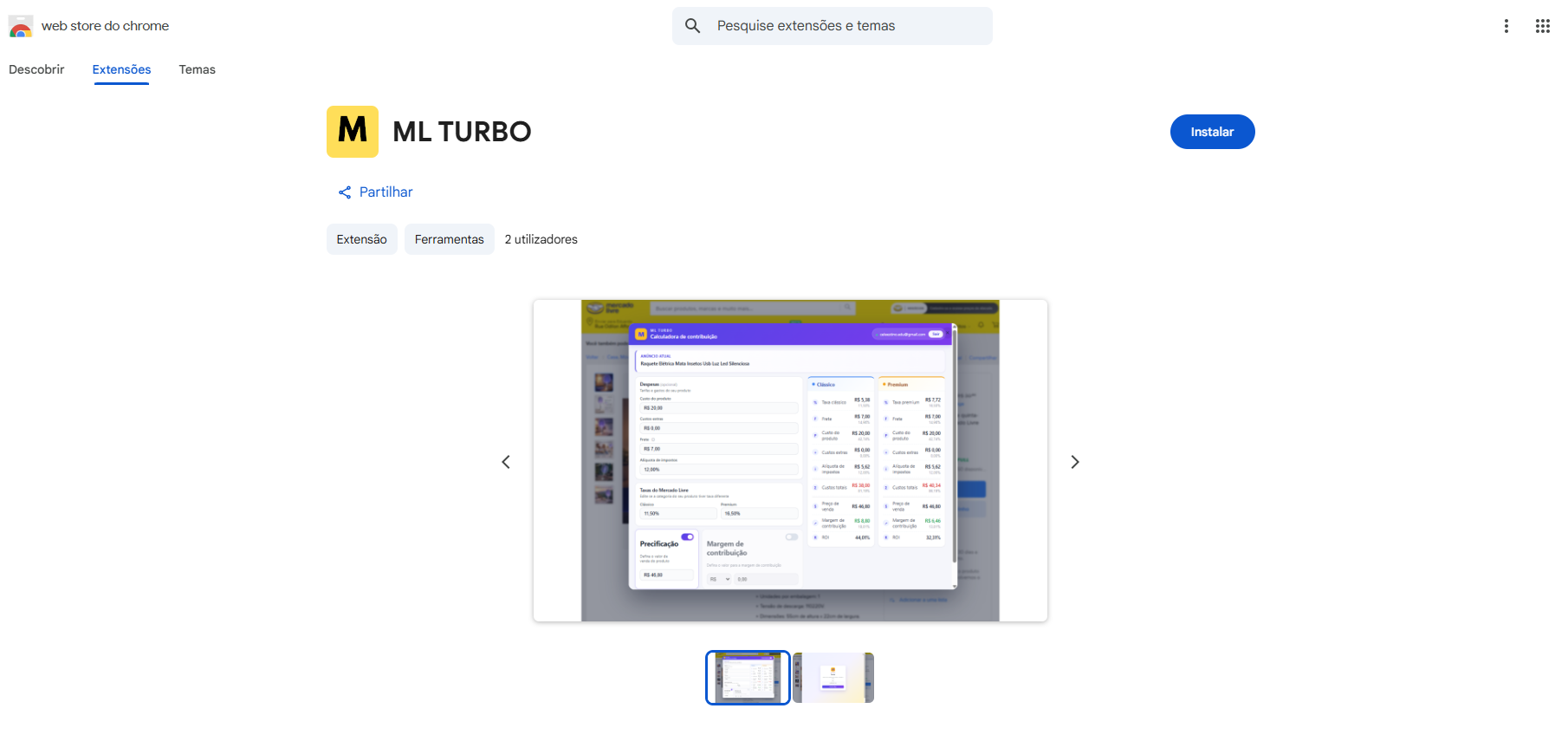The height and width of the screenshot is (741, 1568).
Task: Open the three-dot options menu
Action: coord(1506,26)
